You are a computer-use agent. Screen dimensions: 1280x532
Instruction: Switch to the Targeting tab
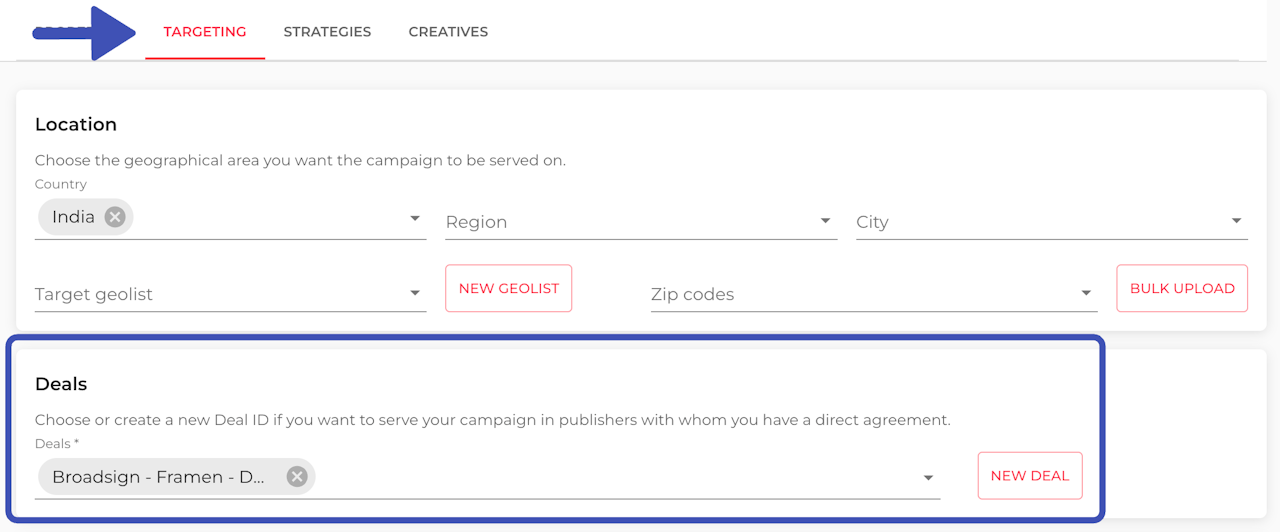coord(205,32)
